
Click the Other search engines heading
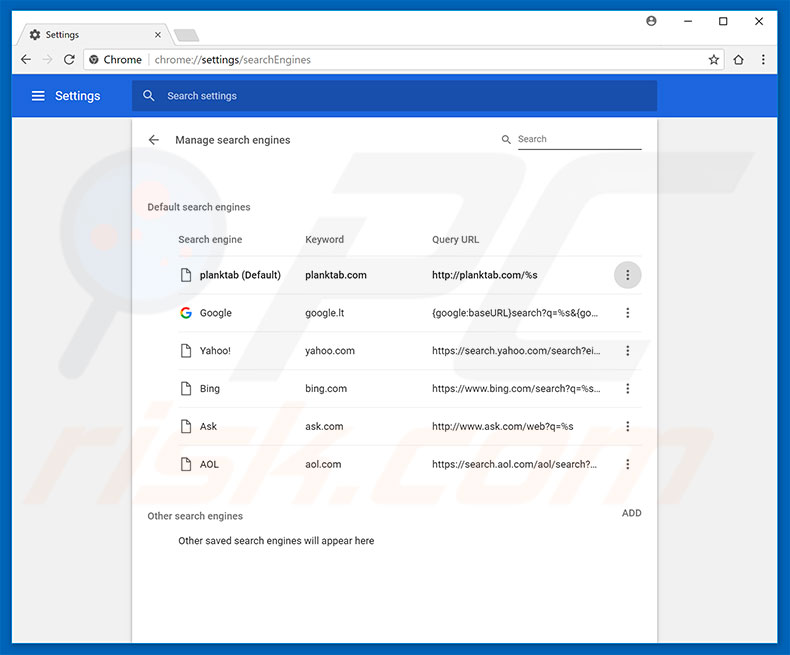click(x=195, y=516)
